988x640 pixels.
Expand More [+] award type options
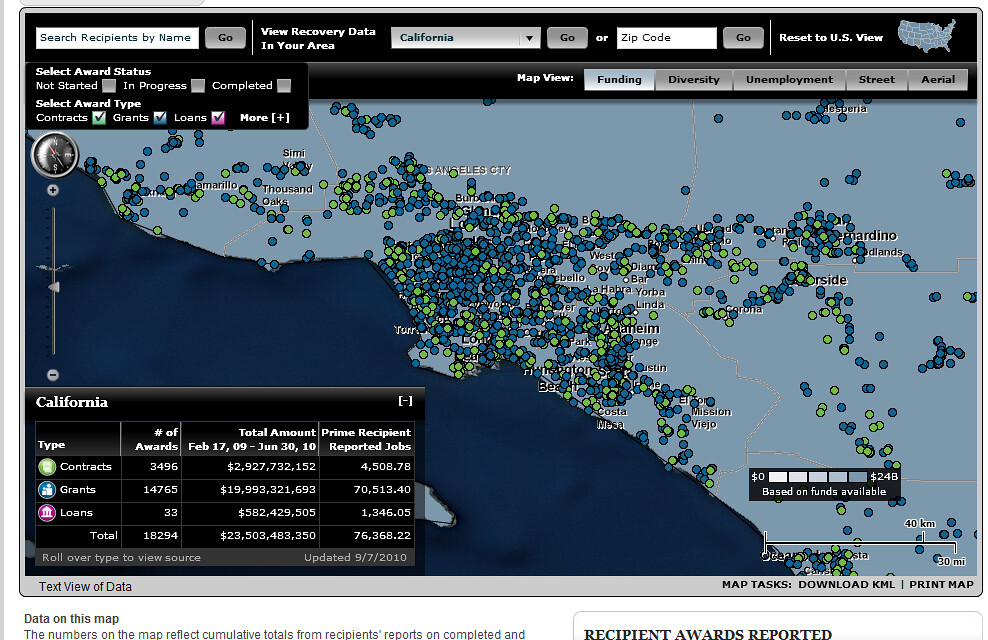click(265, 118)
